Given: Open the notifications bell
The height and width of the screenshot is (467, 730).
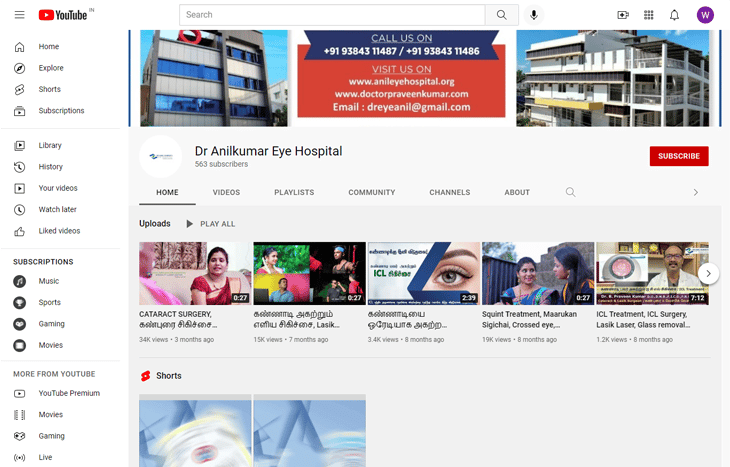Looking at the screenshot, I should (x=674, y=15).
